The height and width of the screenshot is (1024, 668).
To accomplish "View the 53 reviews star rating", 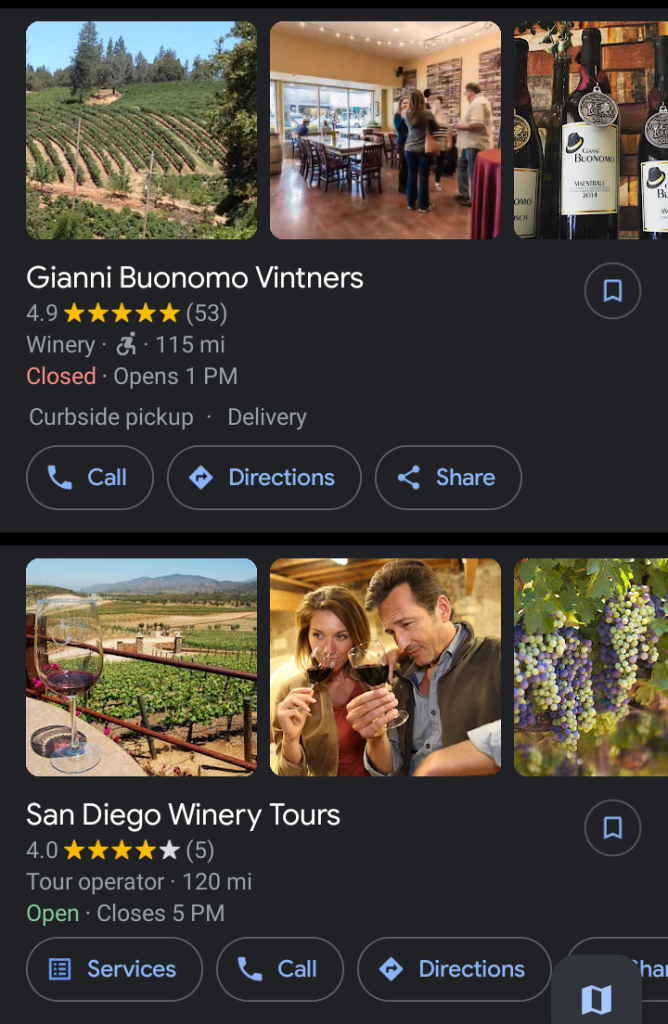I will point(127,313).
